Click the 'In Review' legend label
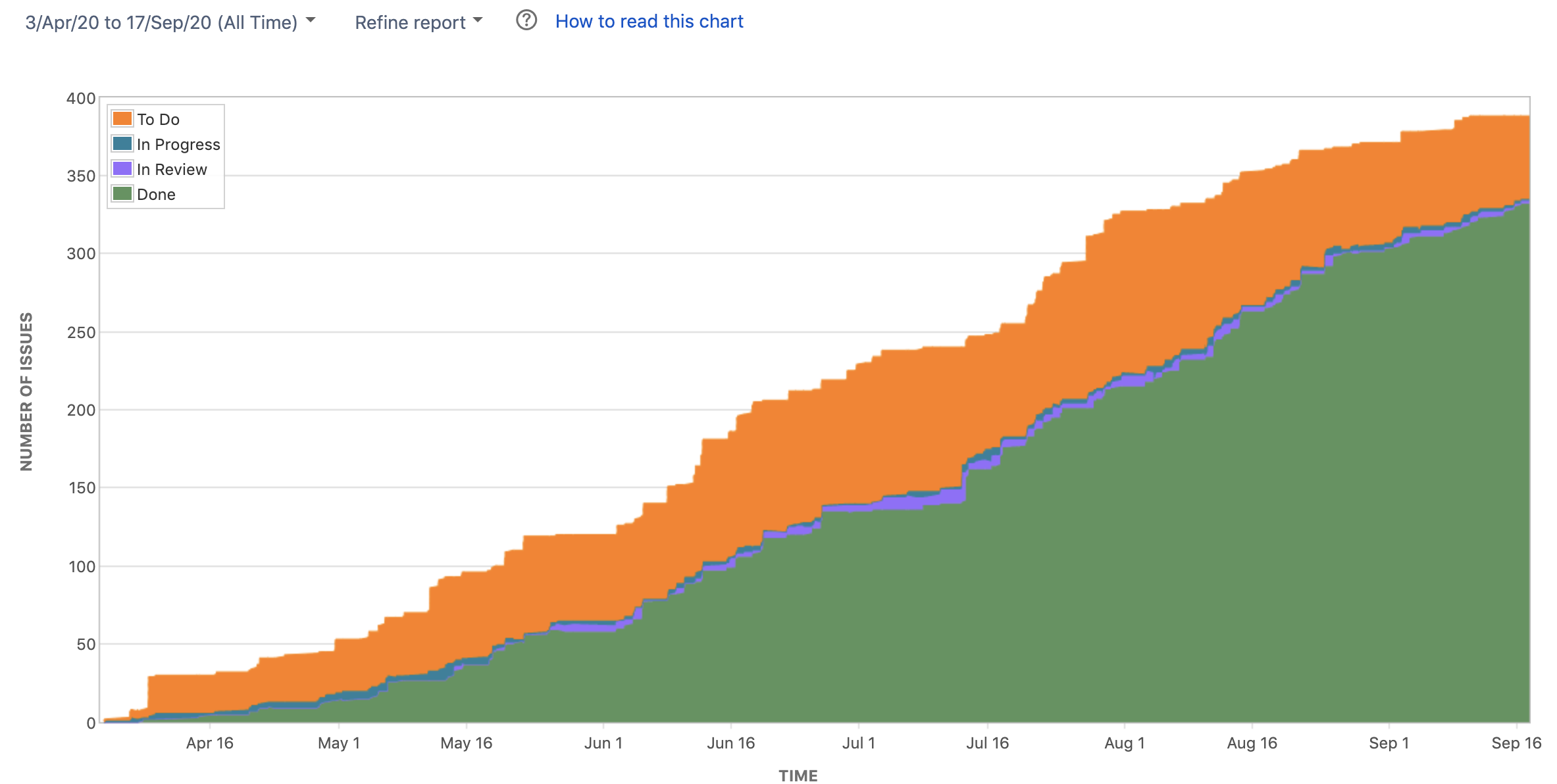1557x784 pixels. 172,170
